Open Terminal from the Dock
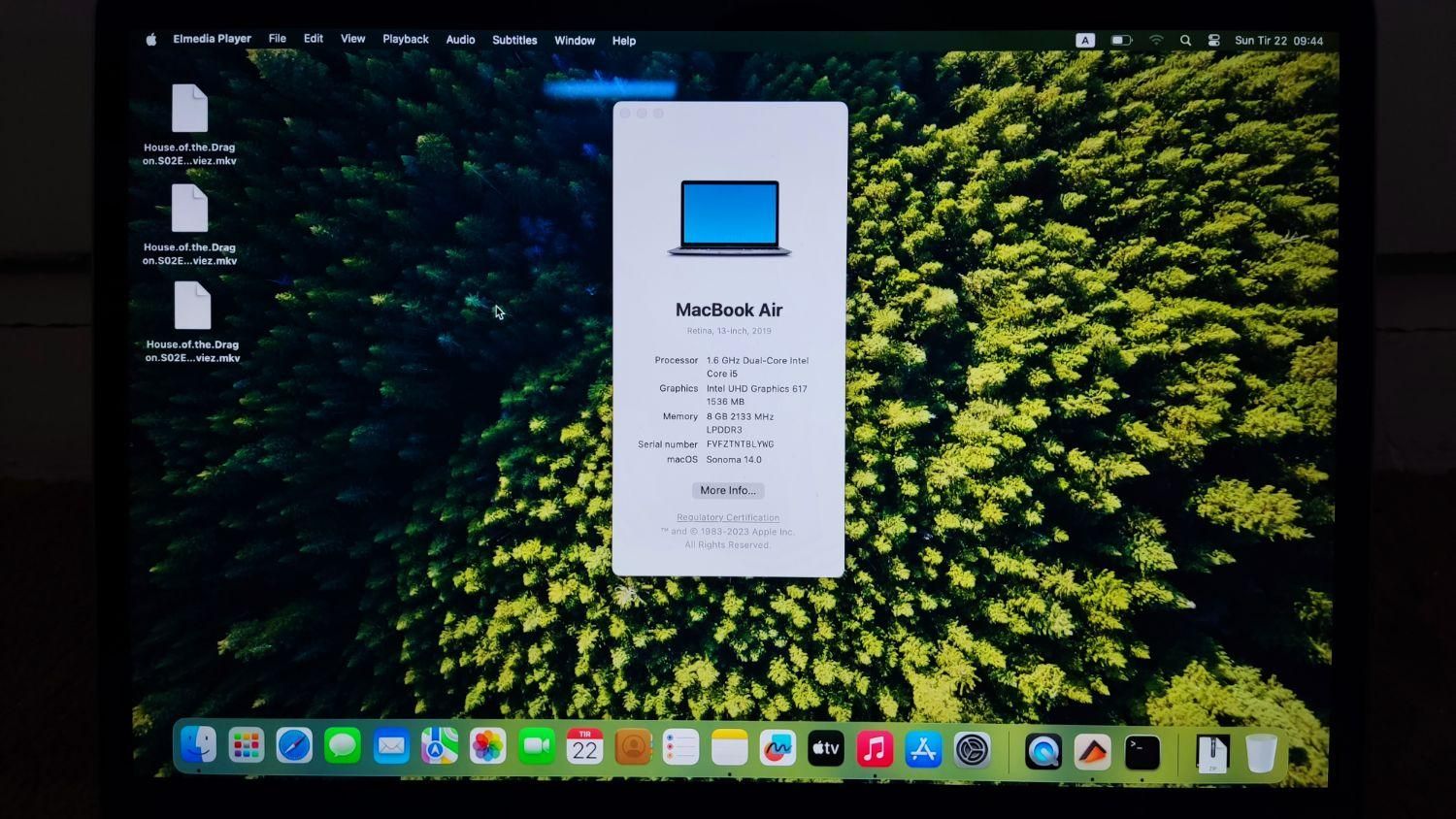1456x819 pixels. (1142, 752)
